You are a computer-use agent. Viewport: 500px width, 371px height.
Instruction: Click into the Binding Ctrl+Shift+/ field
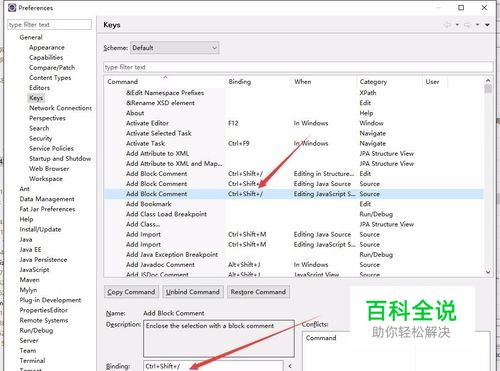(x=213, y=366)
